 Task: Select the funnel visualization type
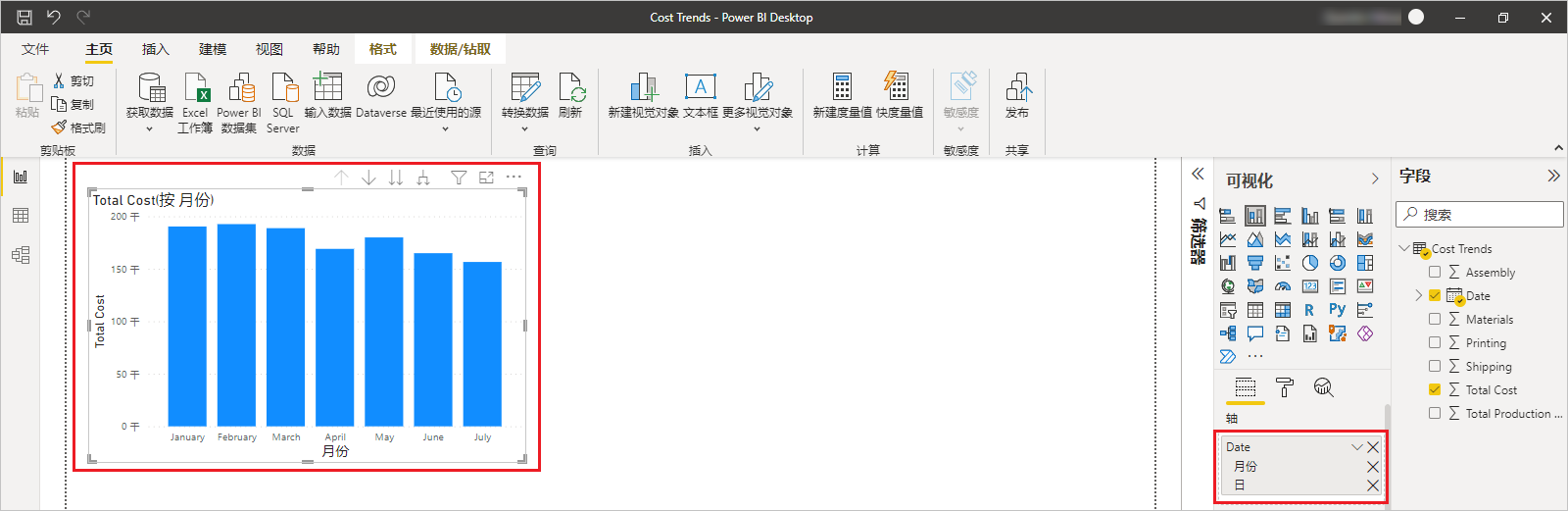click(1255, 263)
